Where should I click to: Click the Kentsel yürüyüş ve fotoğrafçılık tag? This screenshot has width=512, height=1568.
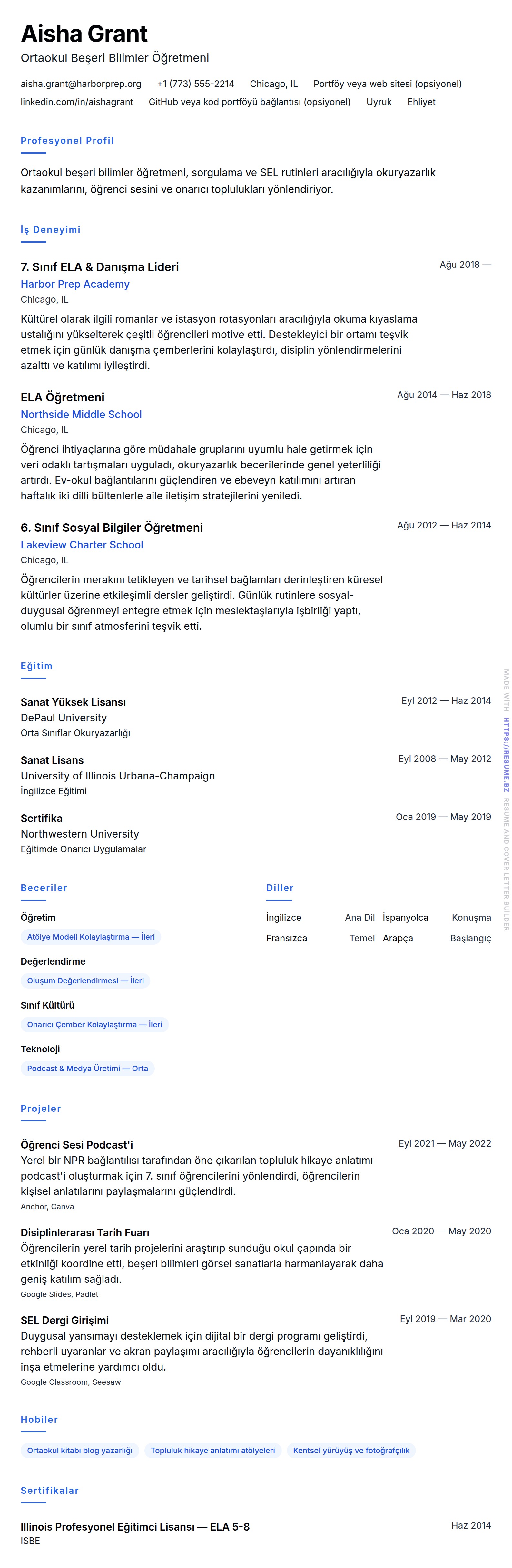point(351,1451)
